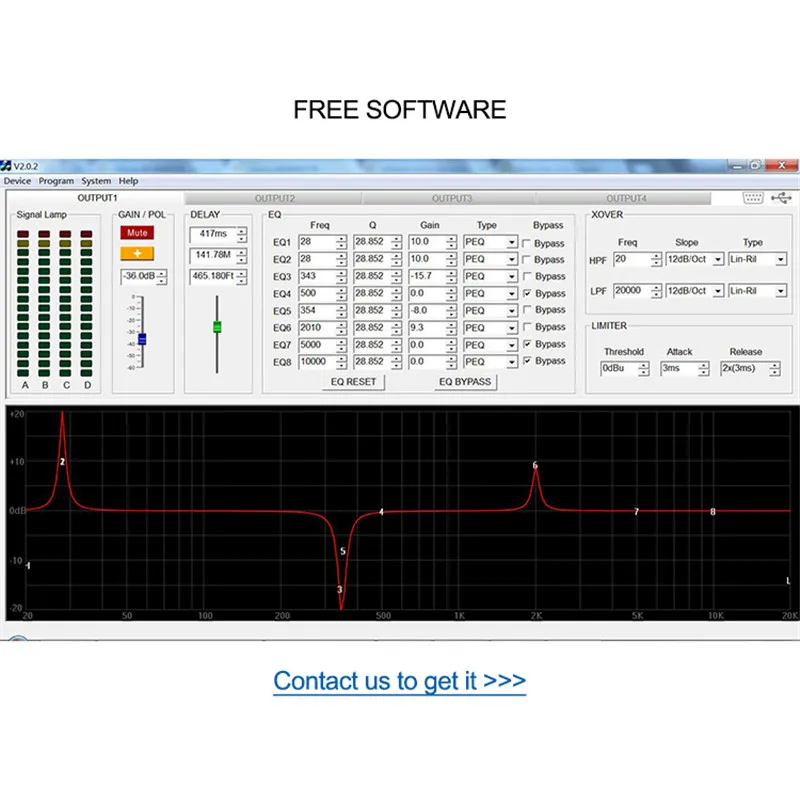Click the EQ RESET button
This screenshot has height=800, width=800.
point(353,382)
